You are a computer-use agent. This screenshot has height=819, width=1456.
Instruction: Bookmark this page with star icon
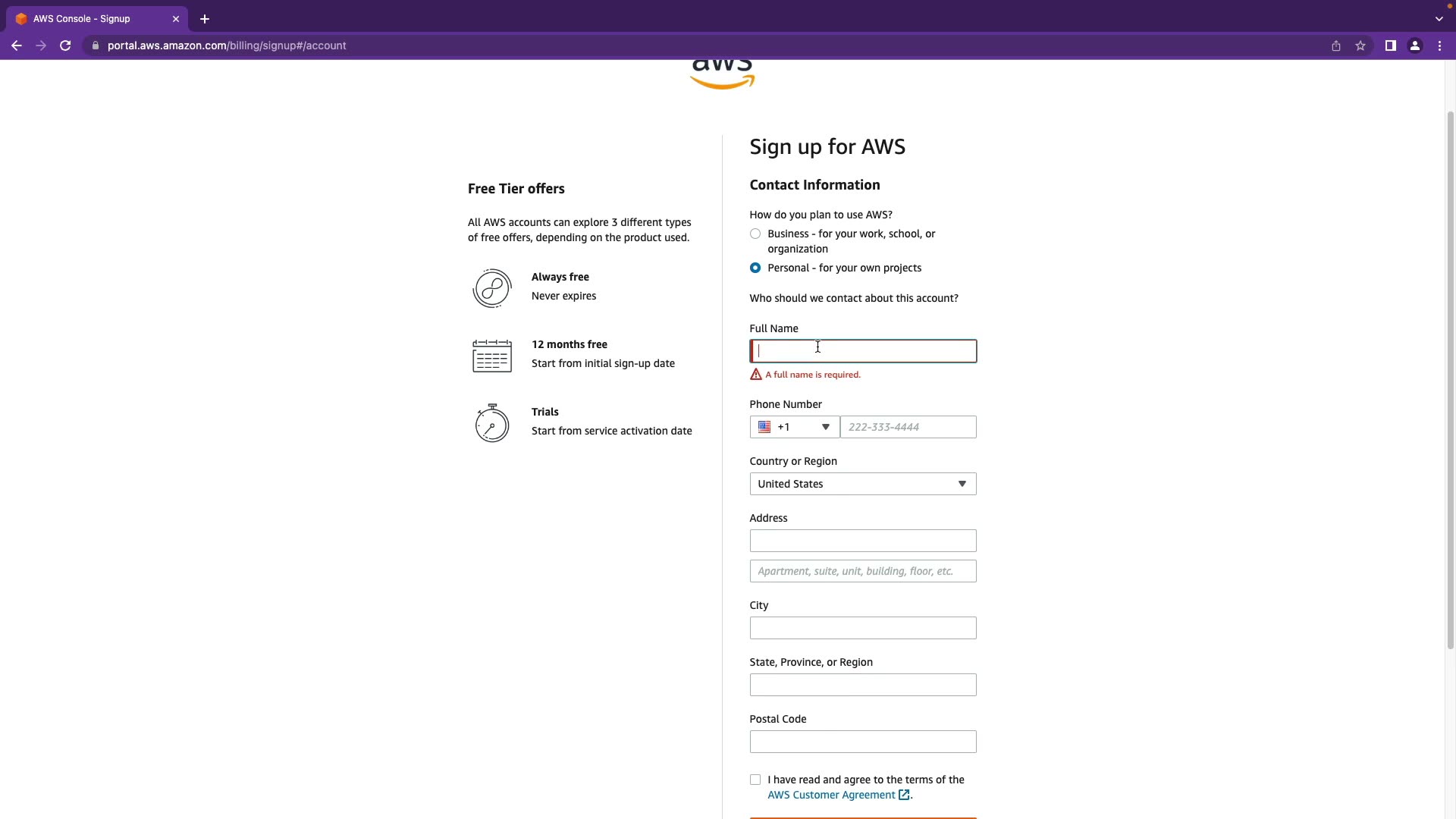(1360, 45)
